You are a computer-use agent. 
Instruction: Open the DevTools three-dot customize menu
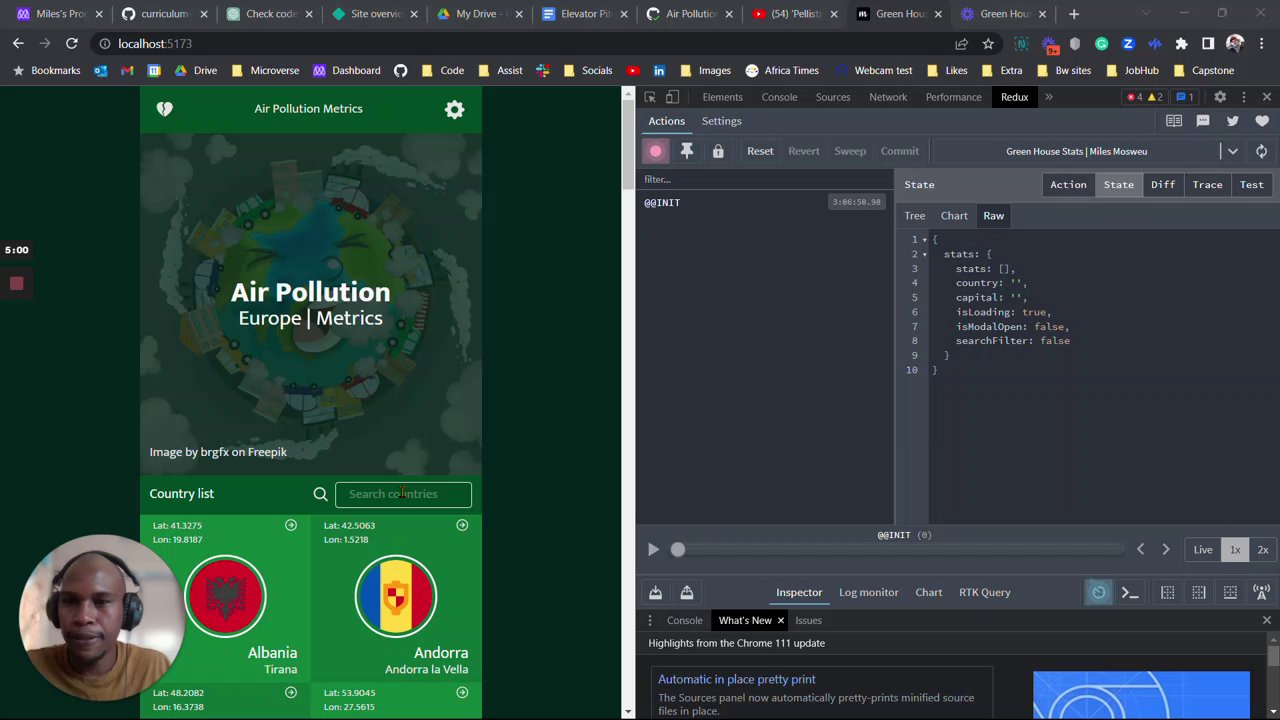(1243, 97)
